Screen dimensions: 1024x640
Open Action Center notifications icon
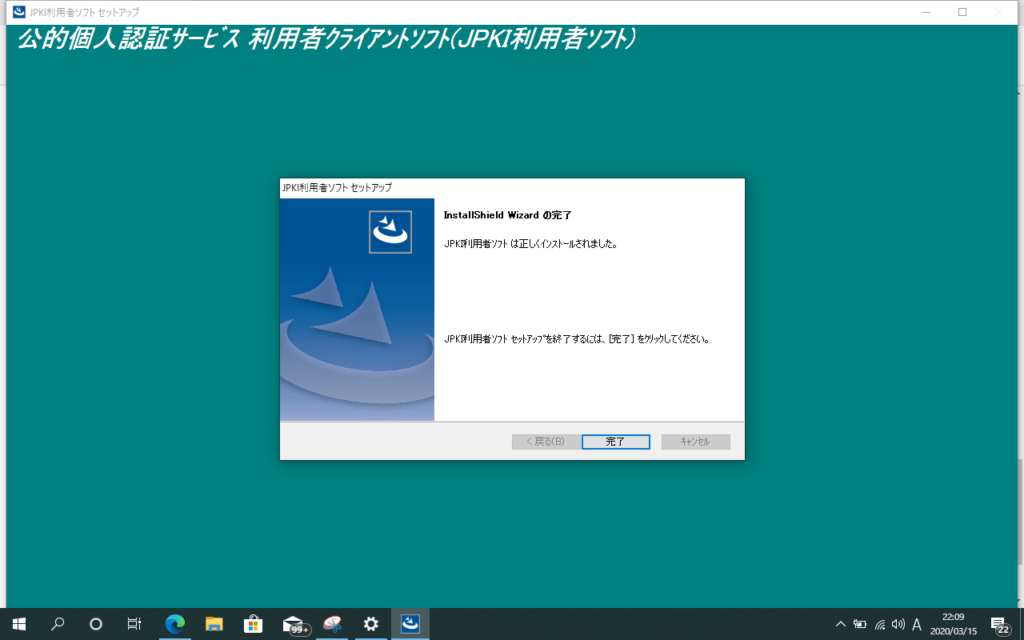click(x=1000, y=626)
